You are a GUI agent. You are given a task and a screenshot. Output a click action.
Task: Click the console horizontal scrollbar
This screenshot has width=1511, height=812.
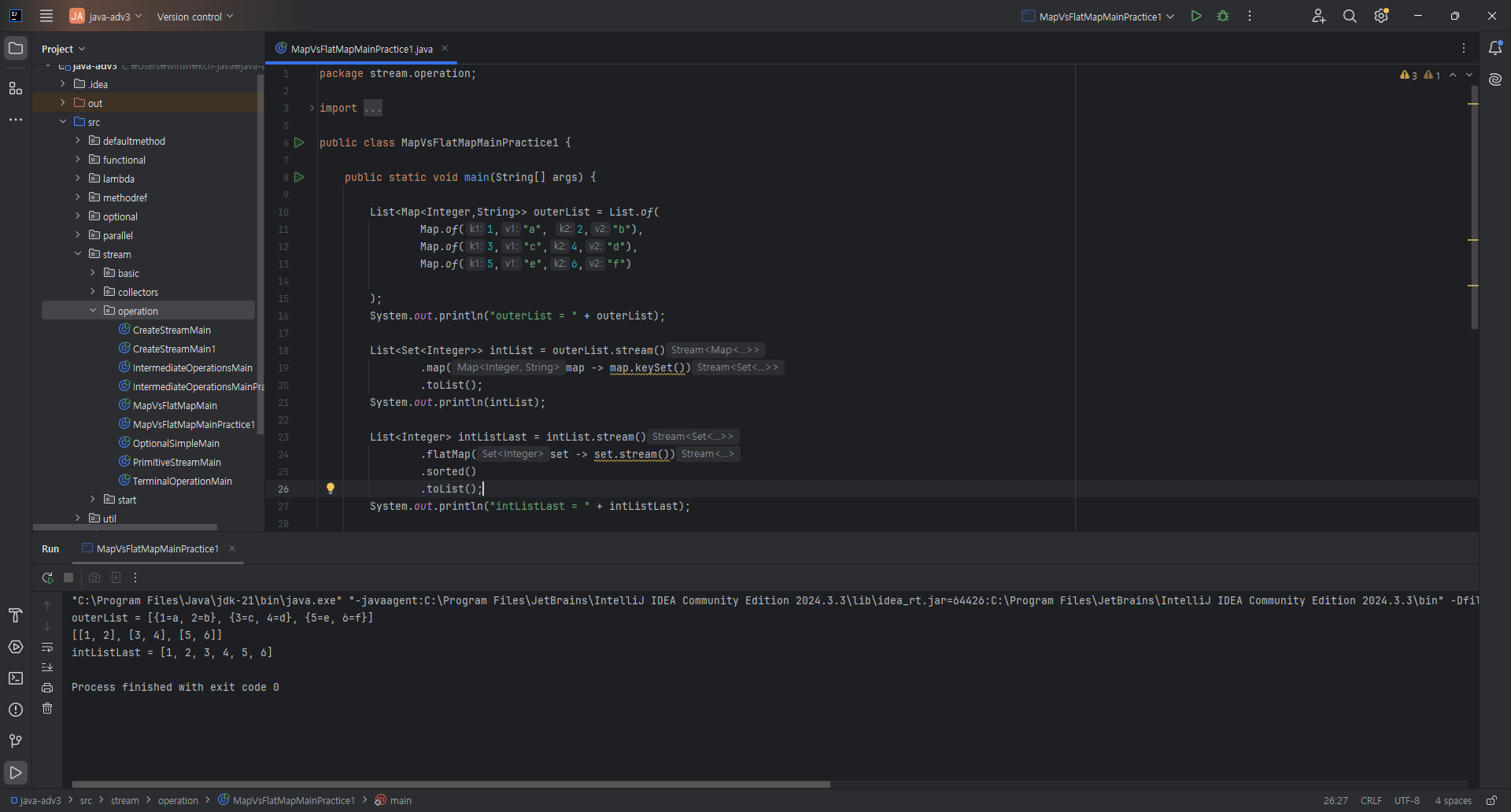(451, 784)
